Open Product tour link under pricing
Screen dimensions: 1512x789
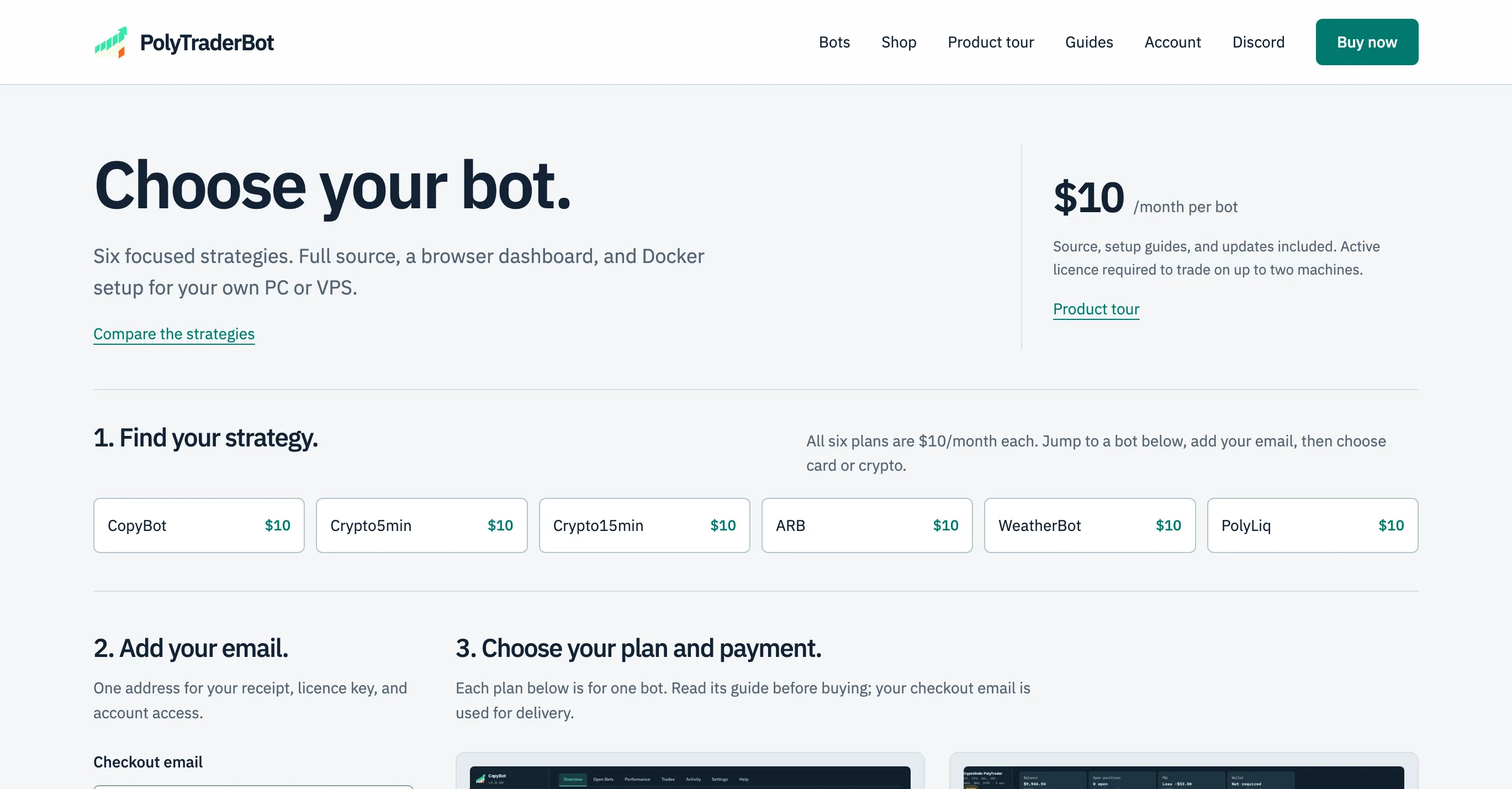click(x=1096, y=309)
